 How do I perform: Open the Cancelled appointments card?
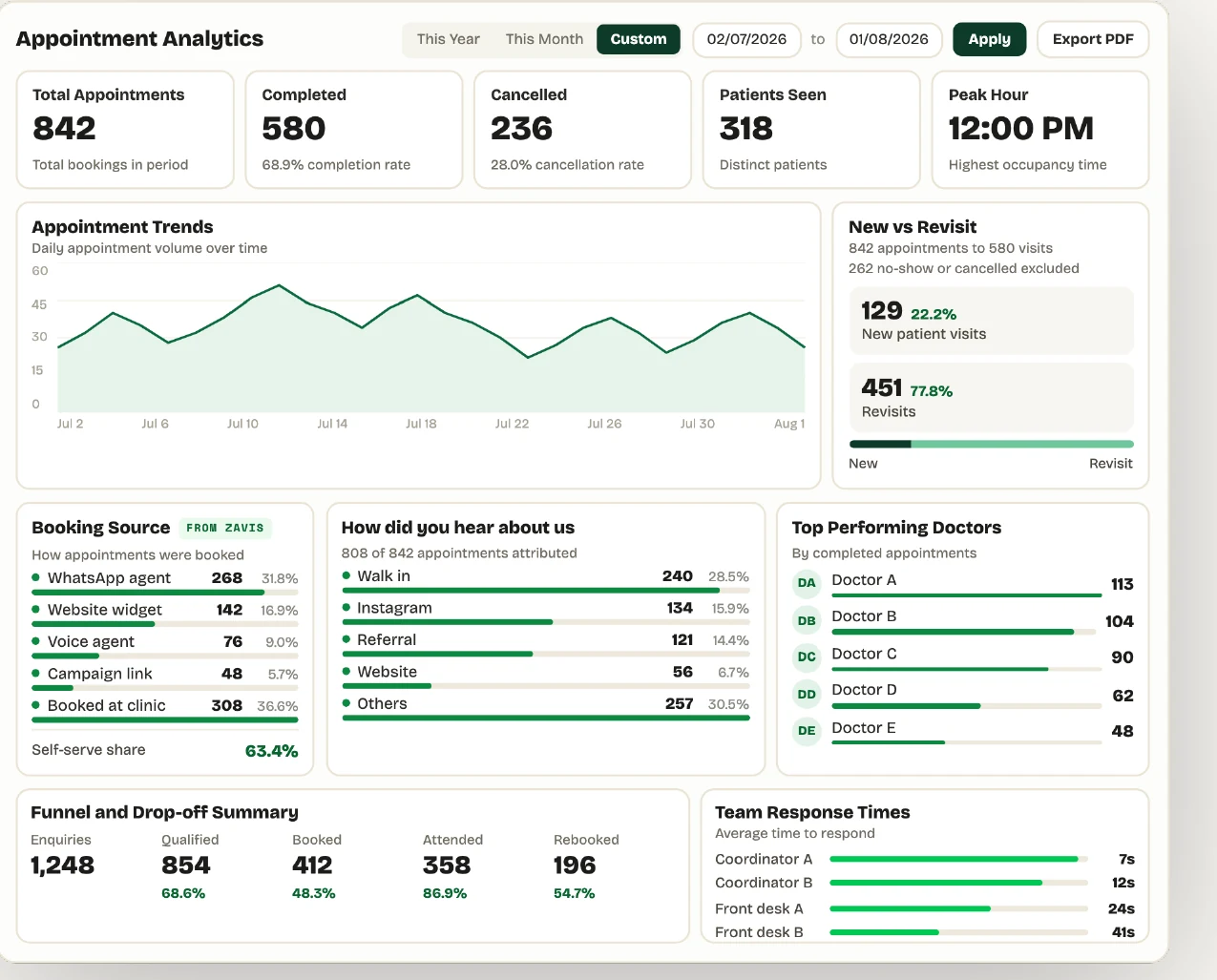[582, 130]
